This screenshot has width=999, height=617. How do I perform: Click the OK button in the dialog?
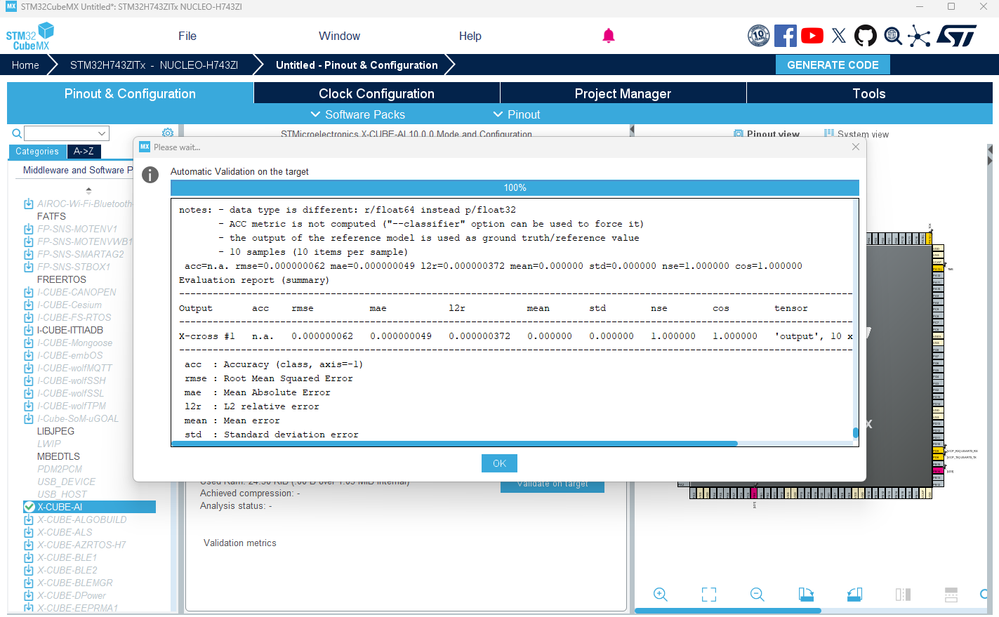tap(499, 463)
